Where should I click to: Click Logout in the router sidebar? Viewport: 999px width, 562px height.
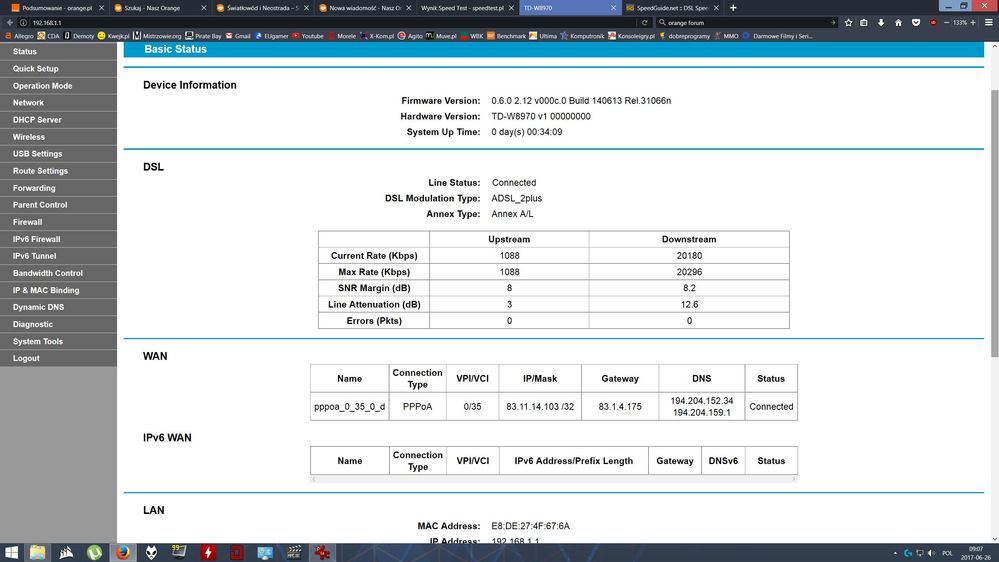[x=27, y=358]
